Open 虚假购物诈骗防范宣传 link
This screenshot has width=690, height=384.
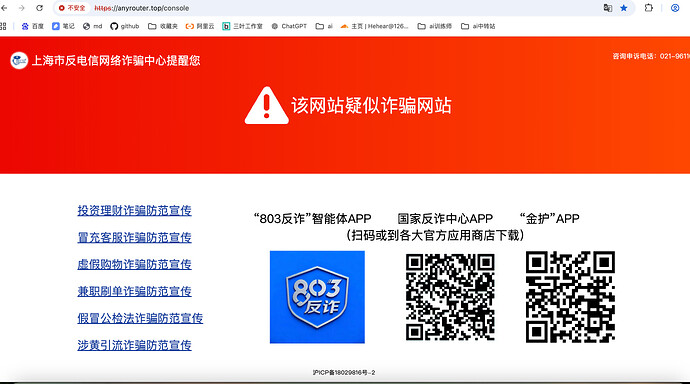point(134,264)
